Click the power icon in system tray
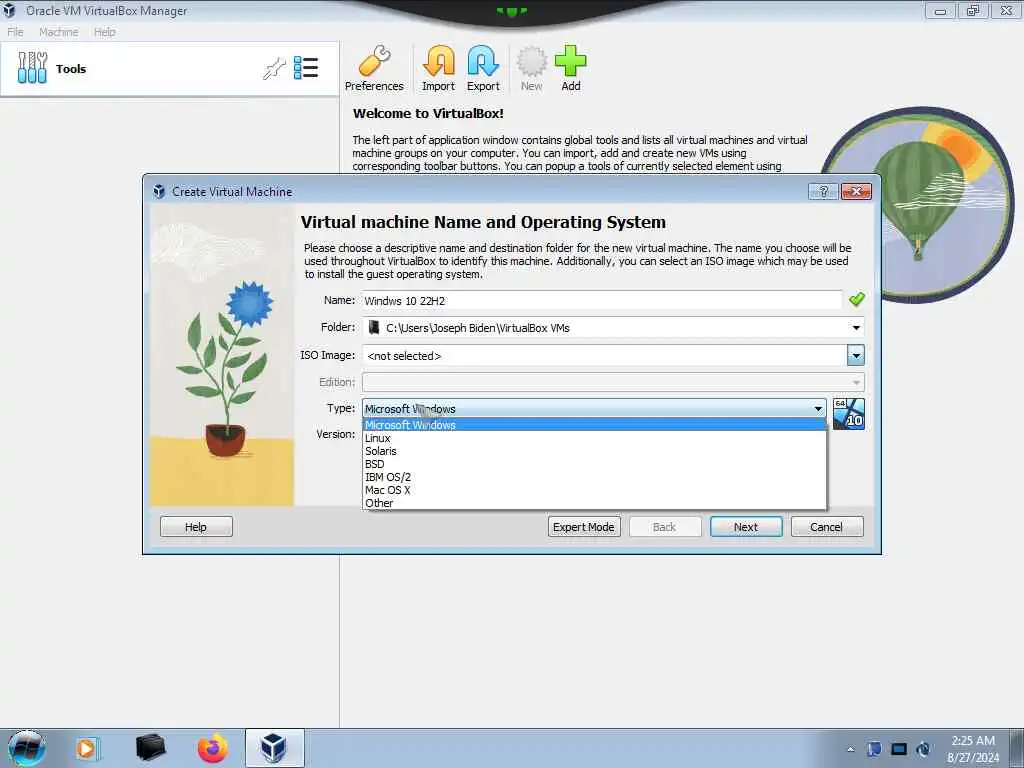This screenshot has height=768, width=1024. (x=923, y=749)
